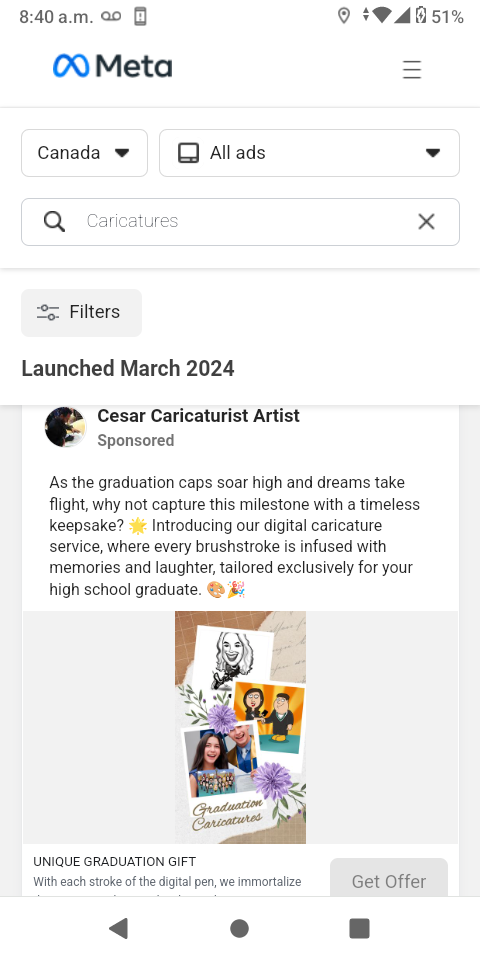Screen dimensions: 480x960
Task: Tap the voicemail status bar icon
Action: (111, 17)
